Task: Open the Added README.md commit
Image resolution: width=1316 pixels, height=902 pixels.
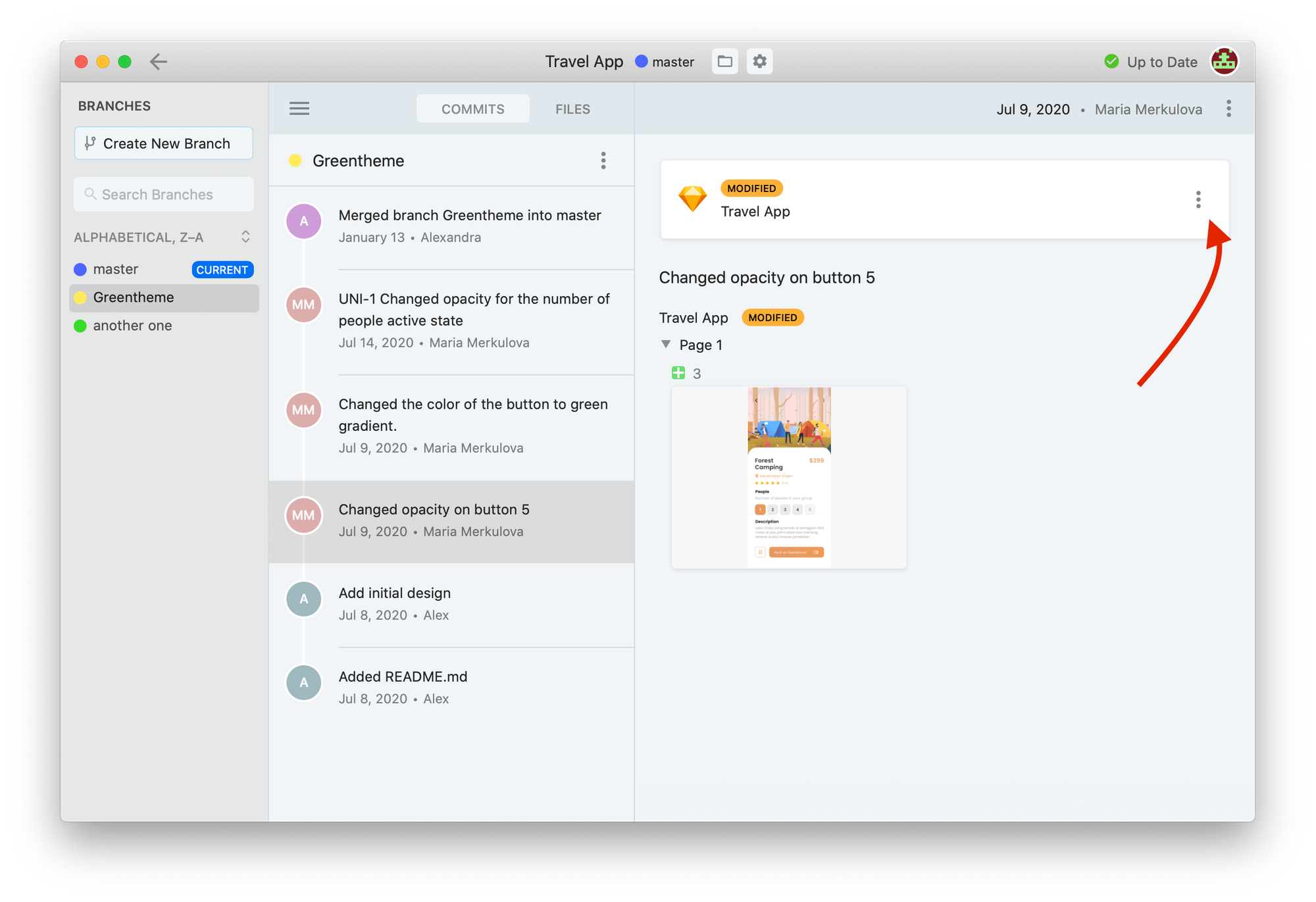Action: (451, 688)
